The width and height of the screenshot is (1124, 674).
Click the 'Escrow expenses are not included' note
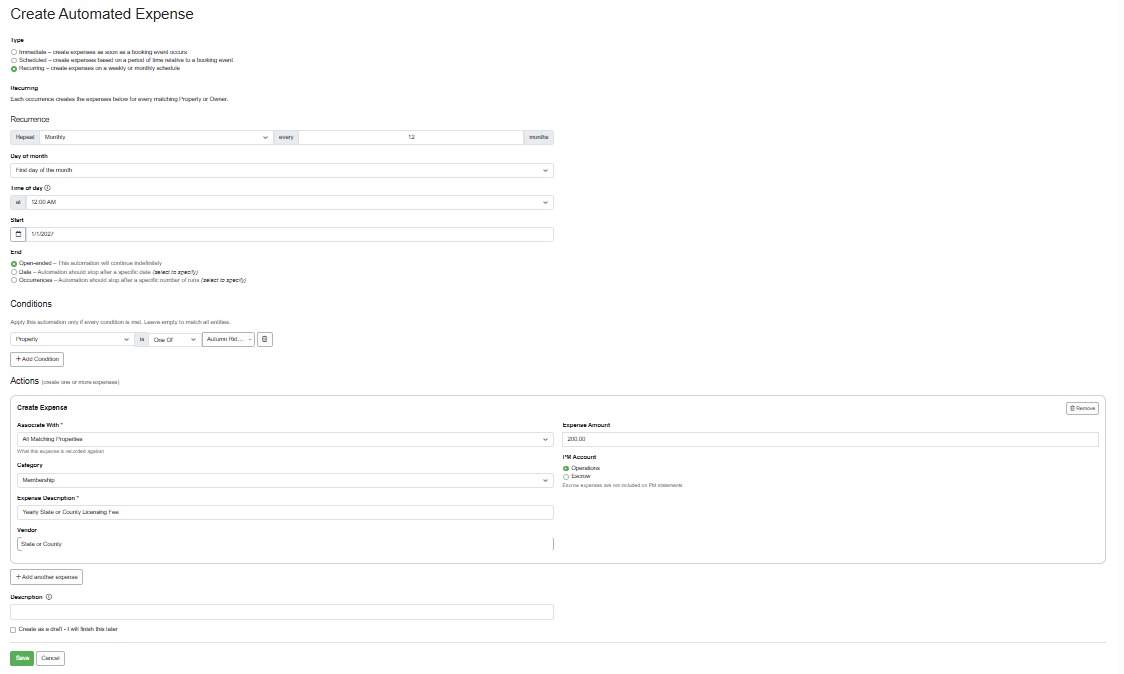pyautogui.click(x=623, y=485)
